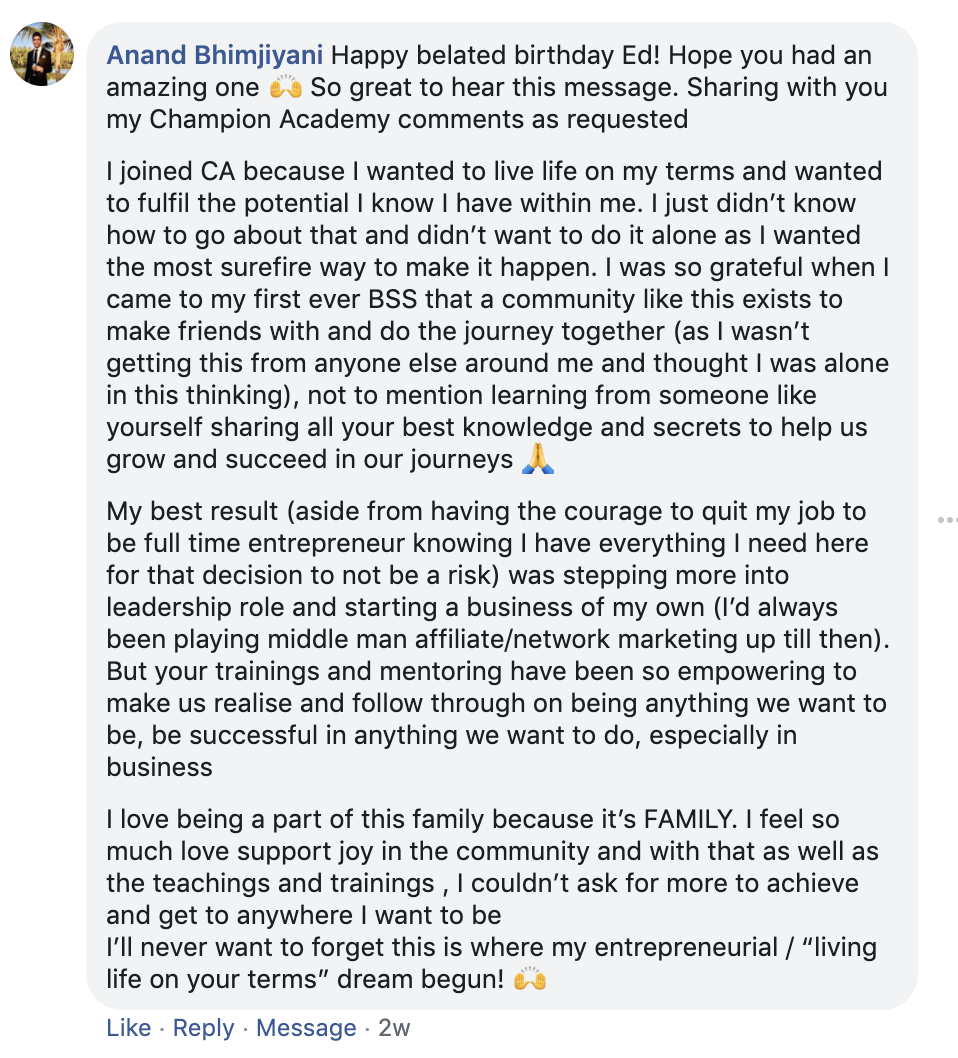This screenshot has width=958, height=1058.
Task: Open the 2w timestamp permalink
Action: click(x=394, y=1028)
